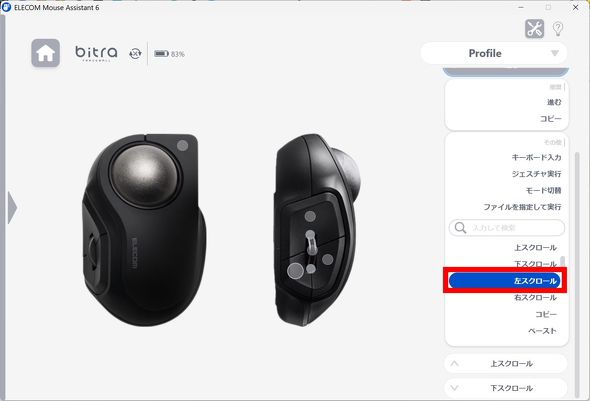
Task: Choose キーボード入力 from the function list
Action: pos(536,157)
